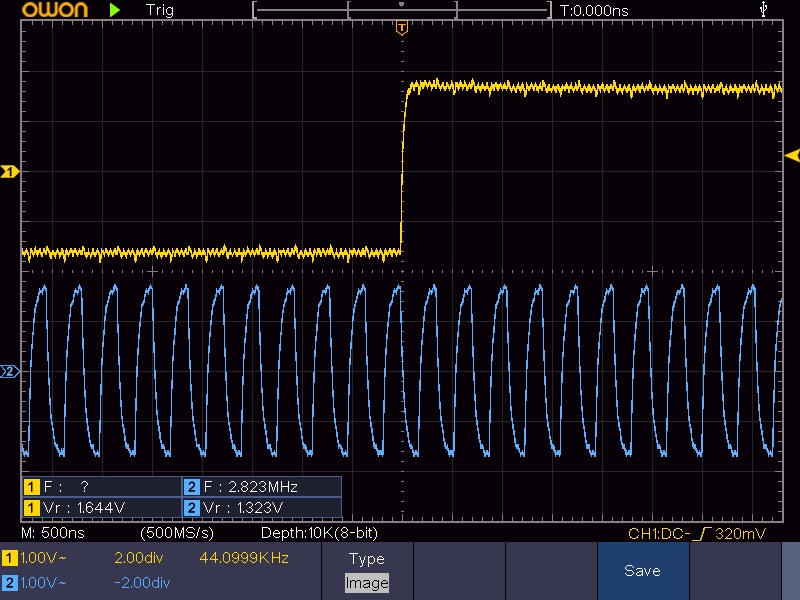Click the green Run status arrow icon
800x600 pixels.
[116, 10]
